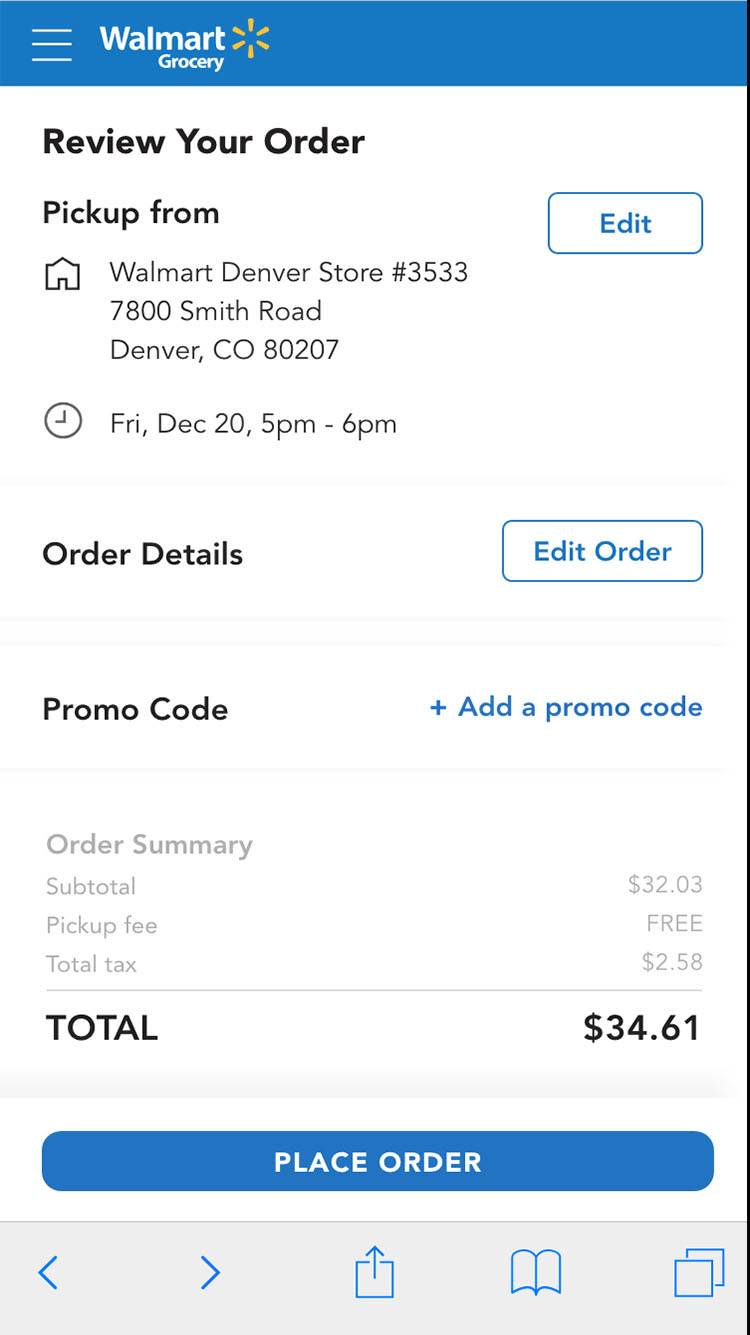Tap the $34.61 total amount
Viewport: 750px width, 1335px height.
642,1028
